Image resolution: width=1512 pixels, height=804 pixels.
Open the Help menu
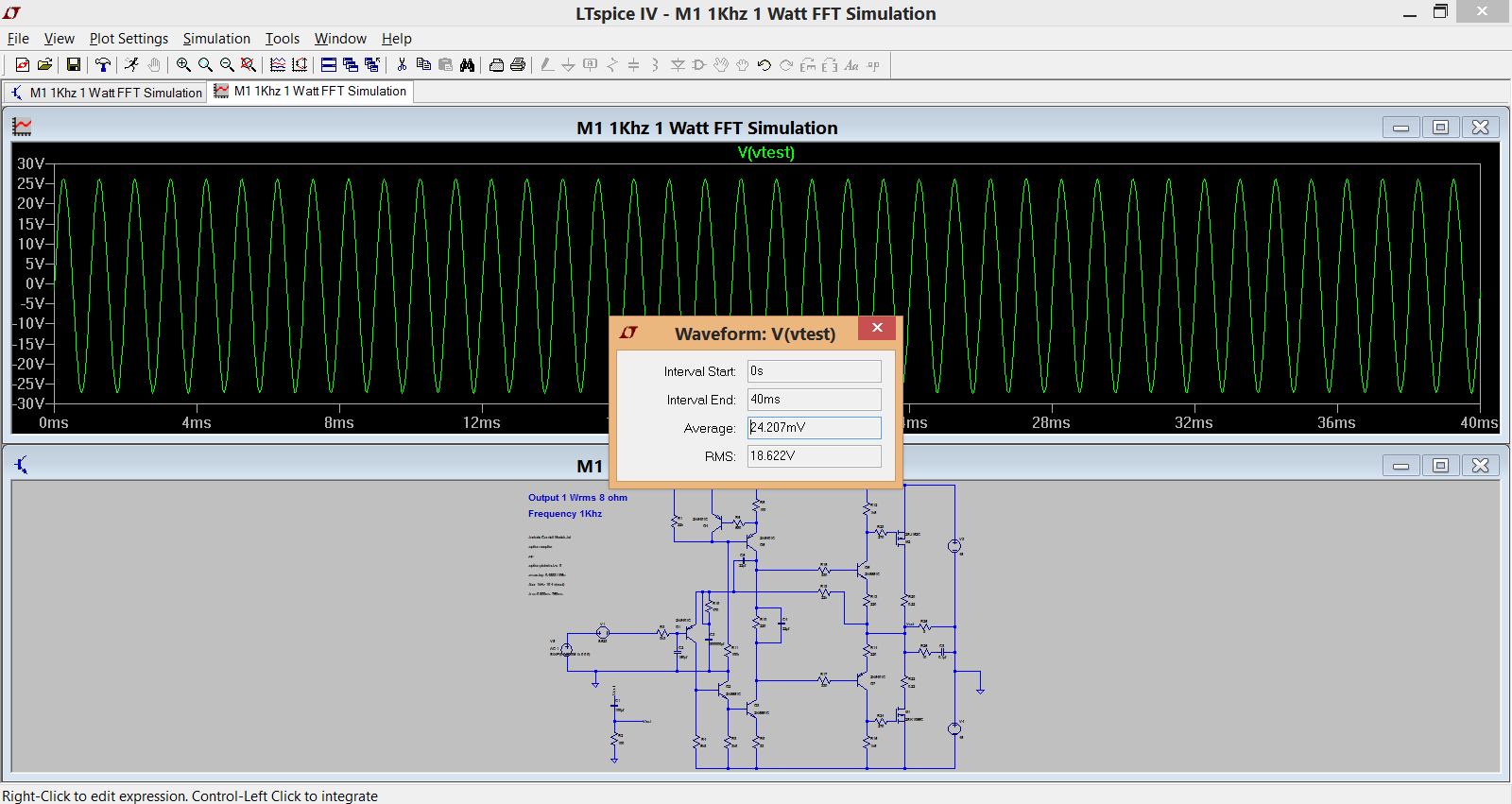point(396,39)
